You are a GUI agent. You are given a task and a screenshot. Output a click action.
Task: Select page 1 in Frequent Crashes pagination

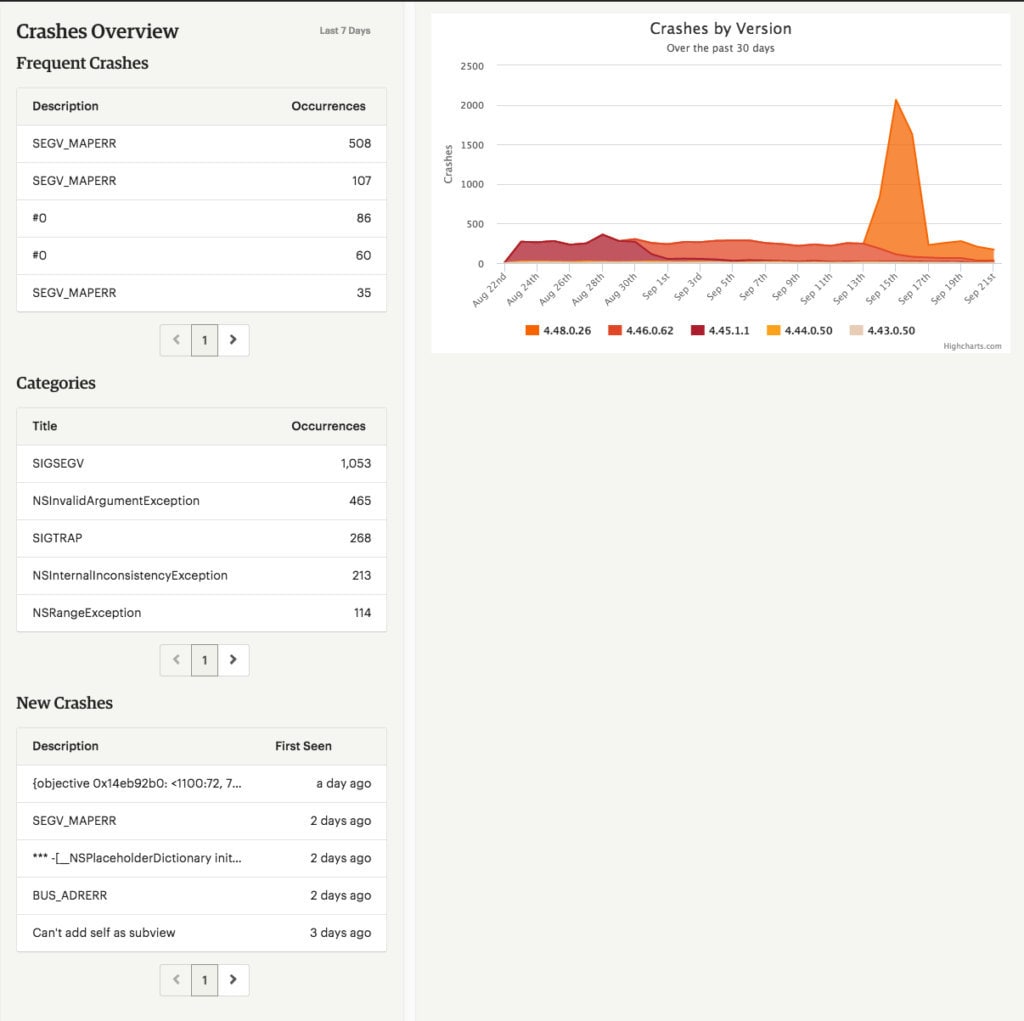point(204,340)
